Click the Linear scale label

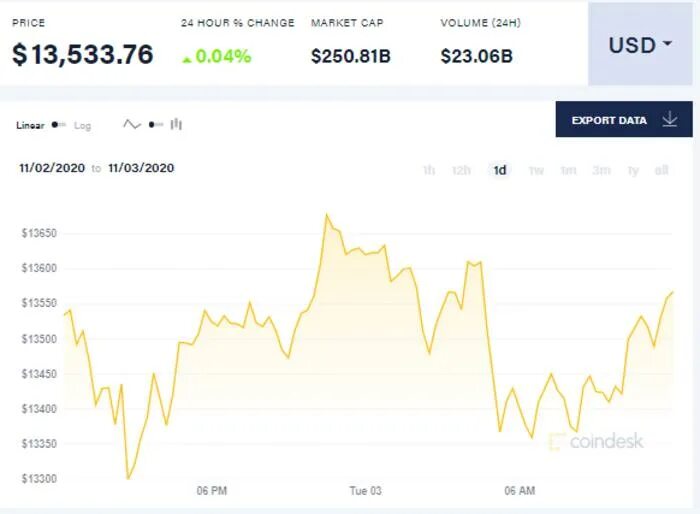[x=30, y=125]
